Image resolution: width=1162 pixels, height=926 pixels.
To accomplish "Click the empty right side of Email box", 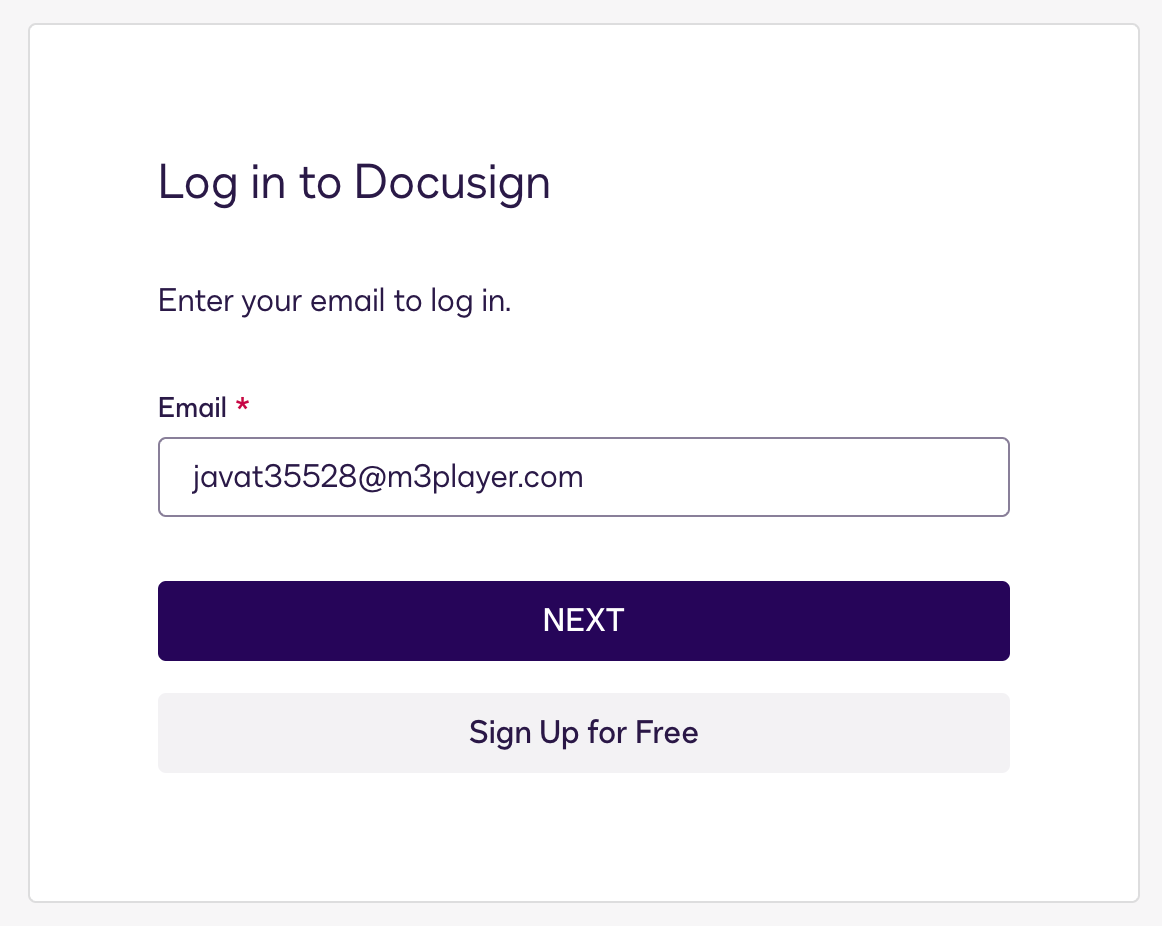I will point(797,477).
